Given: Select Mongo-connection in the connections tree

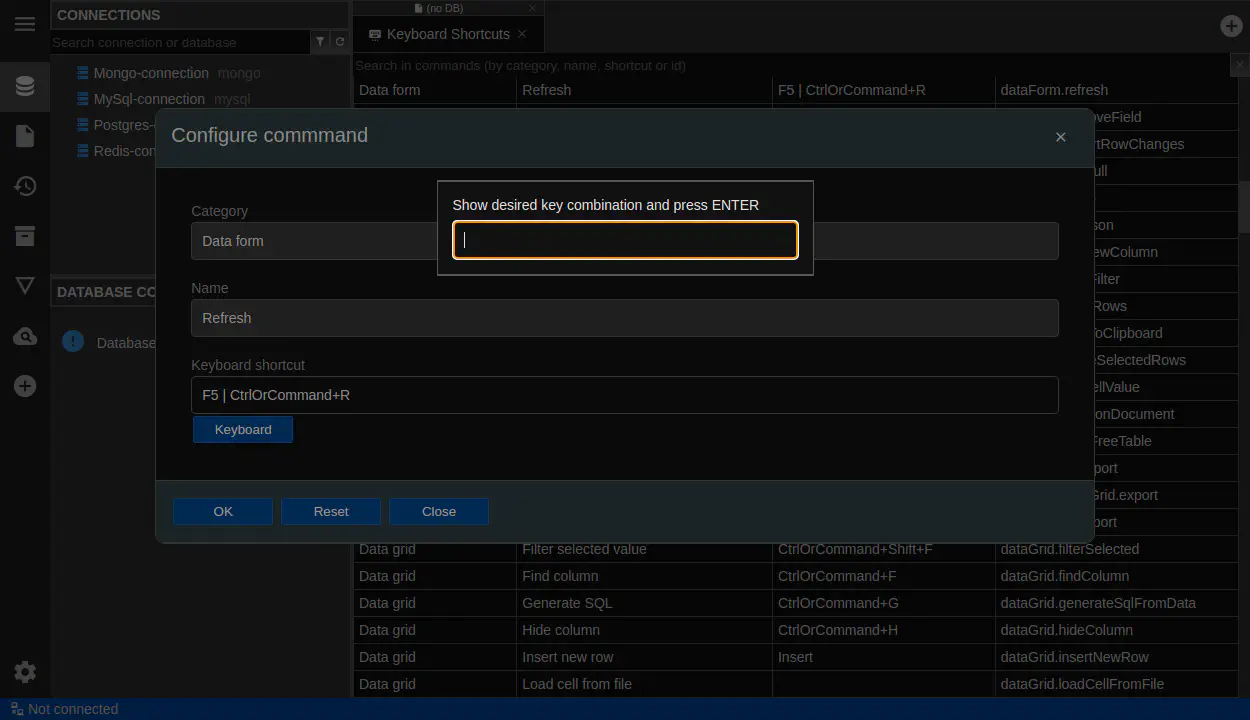Looking at the screenshot, I should pyautogui.click(x=150, y=73).
